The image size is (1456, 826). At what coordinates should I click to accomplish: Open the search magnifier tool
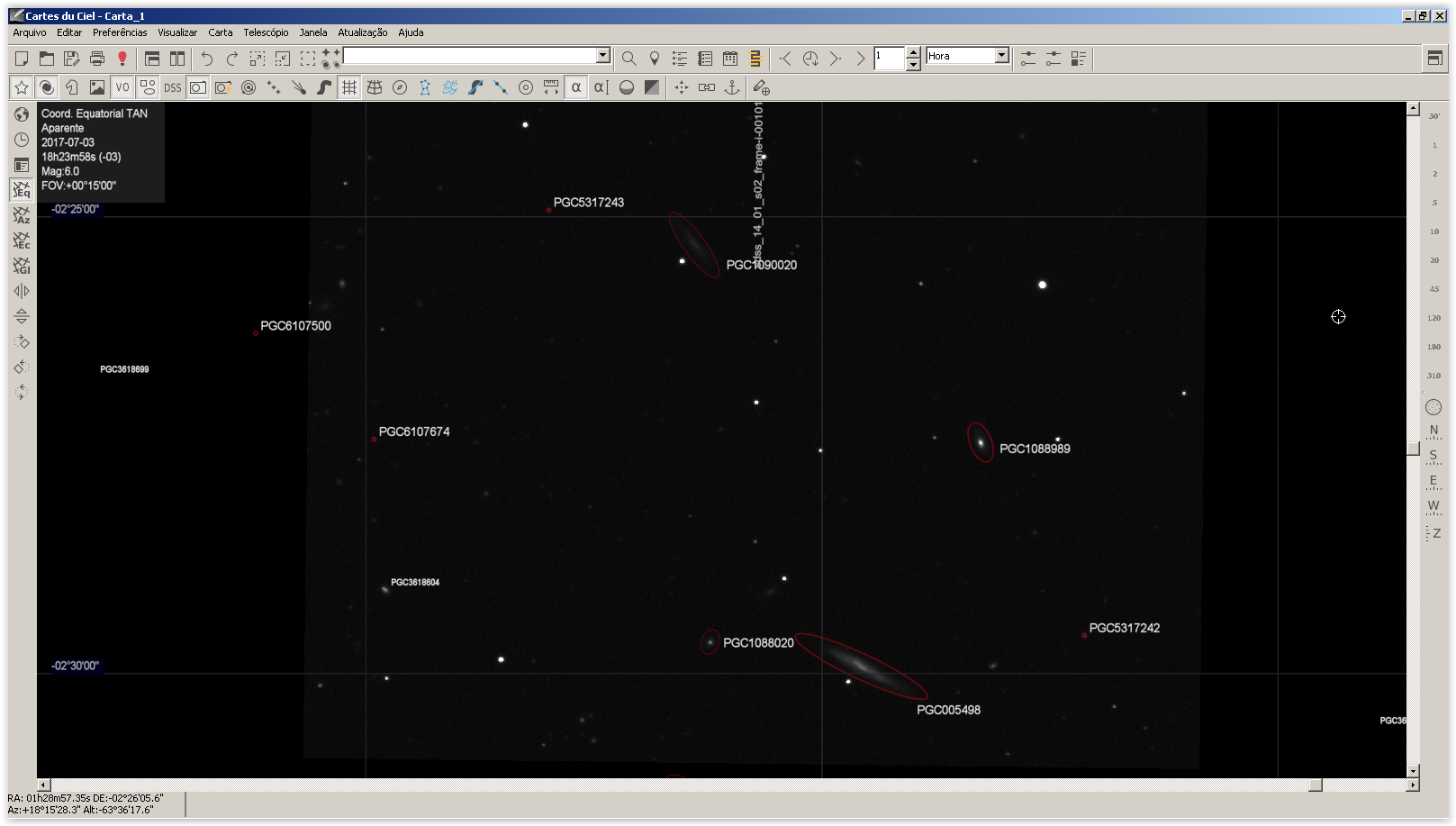pos(629,59)
